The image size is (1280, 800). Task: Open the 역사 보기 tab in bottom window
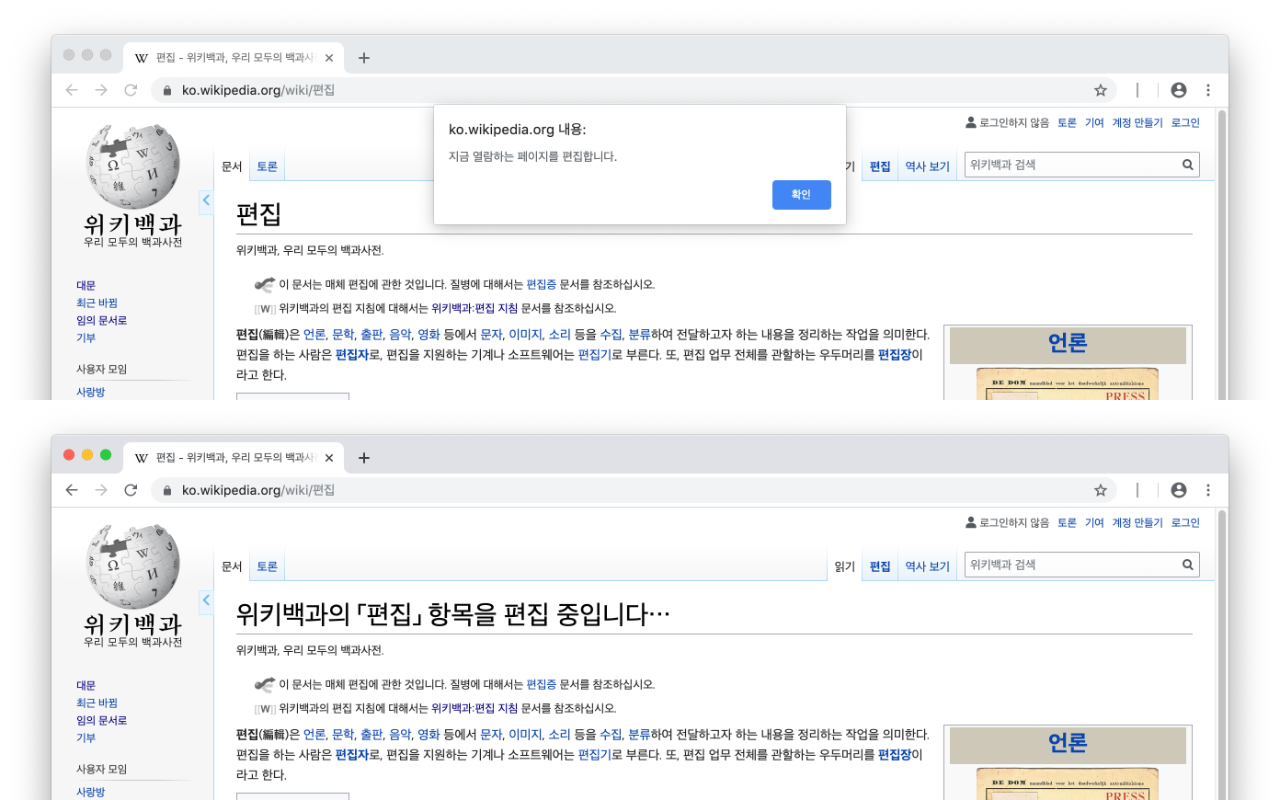tap(927, 567)
